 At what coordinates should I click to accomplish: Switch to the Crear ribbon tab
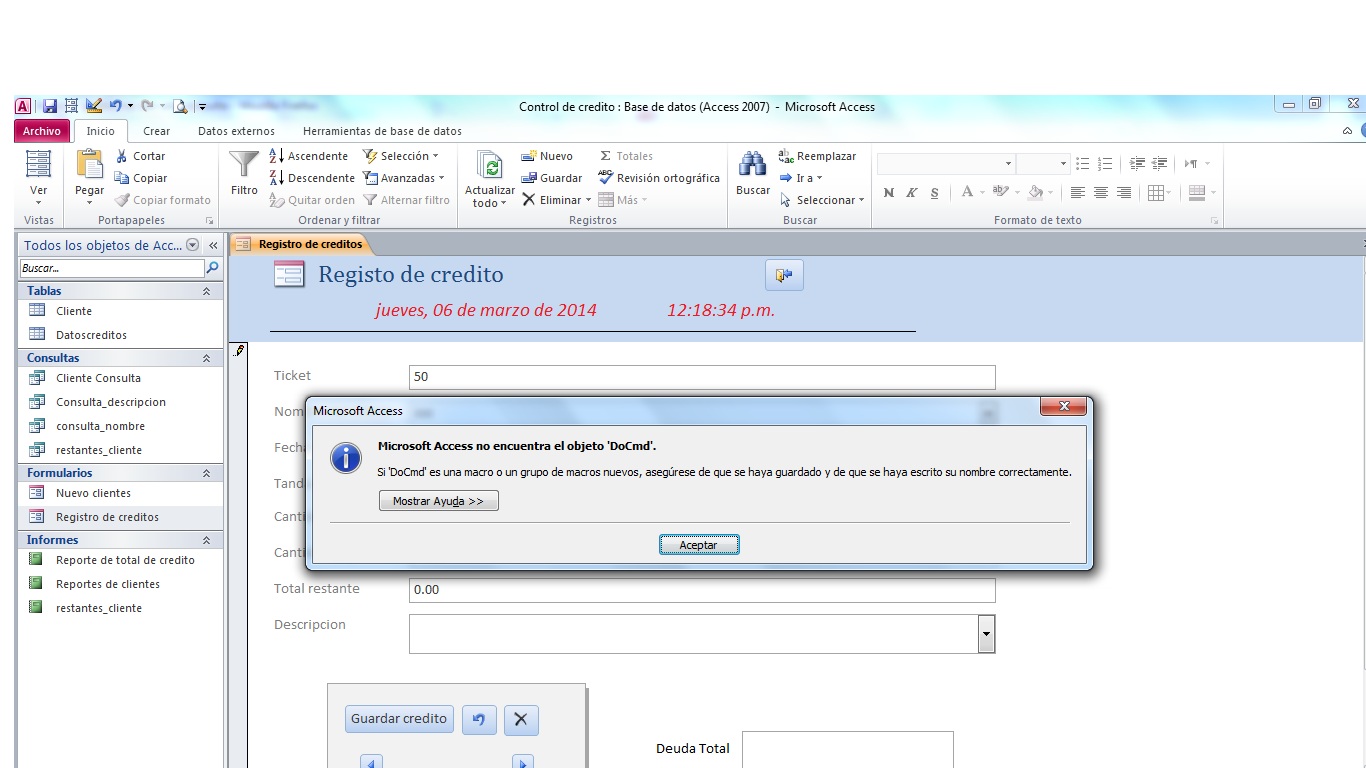157,131
